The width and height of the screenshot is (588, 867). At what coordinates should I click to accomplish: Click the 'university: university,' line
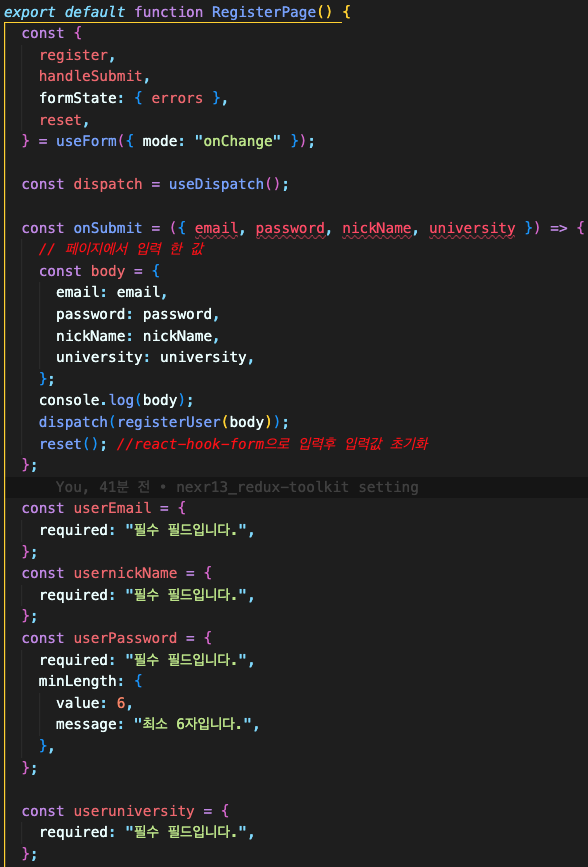[155, 357]
